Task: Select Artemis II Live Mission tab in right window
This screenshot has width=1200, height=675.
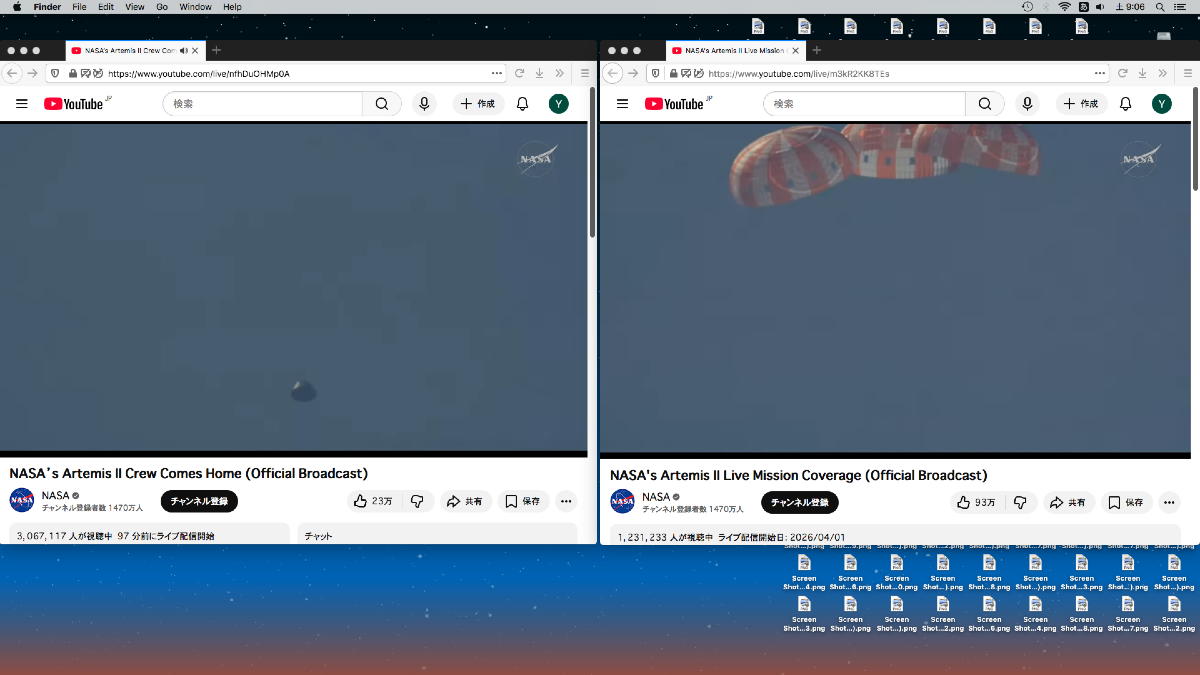Action: [734, 50]
